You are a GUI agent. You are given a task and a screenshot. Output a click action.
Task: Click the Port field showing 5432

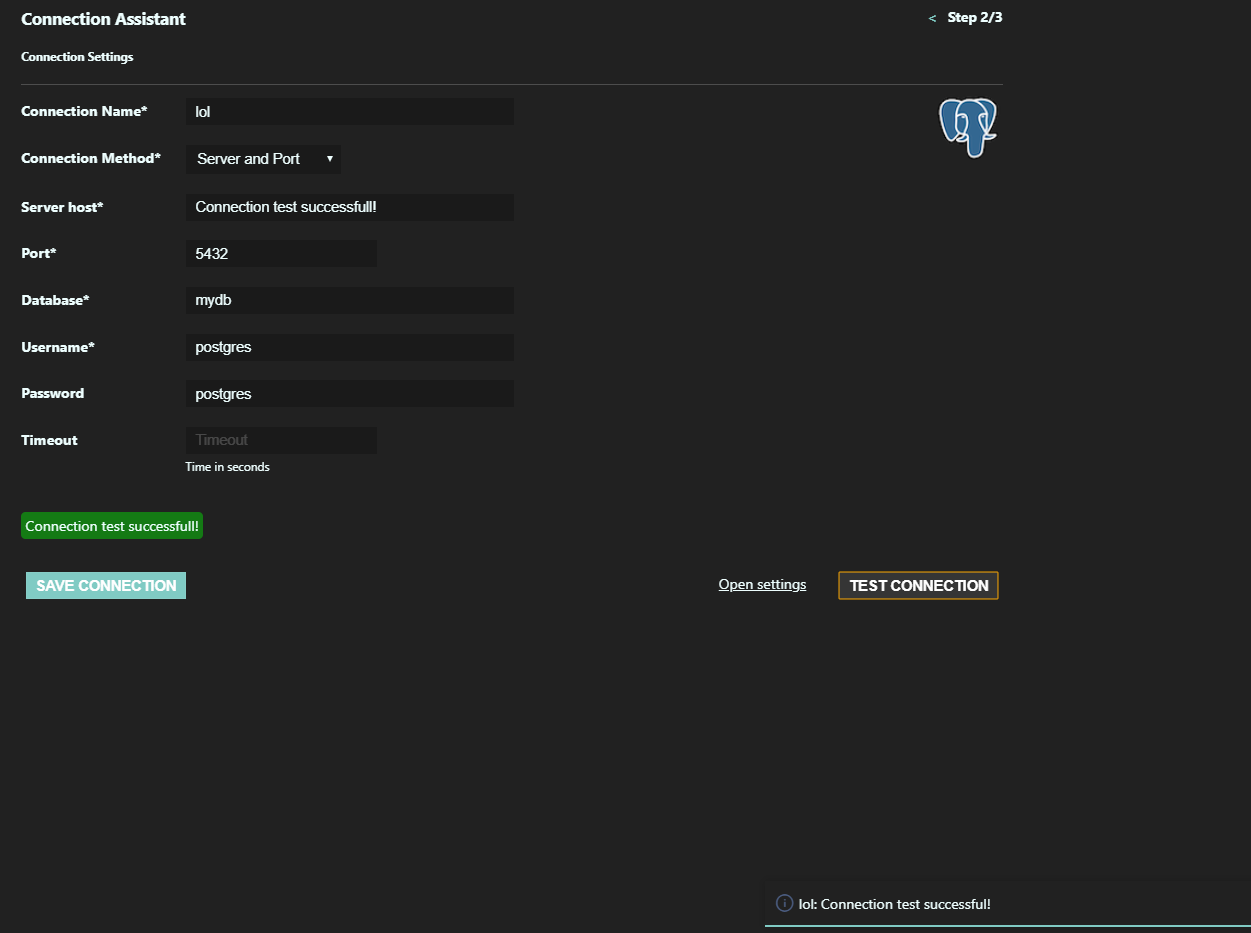point(280,253)
